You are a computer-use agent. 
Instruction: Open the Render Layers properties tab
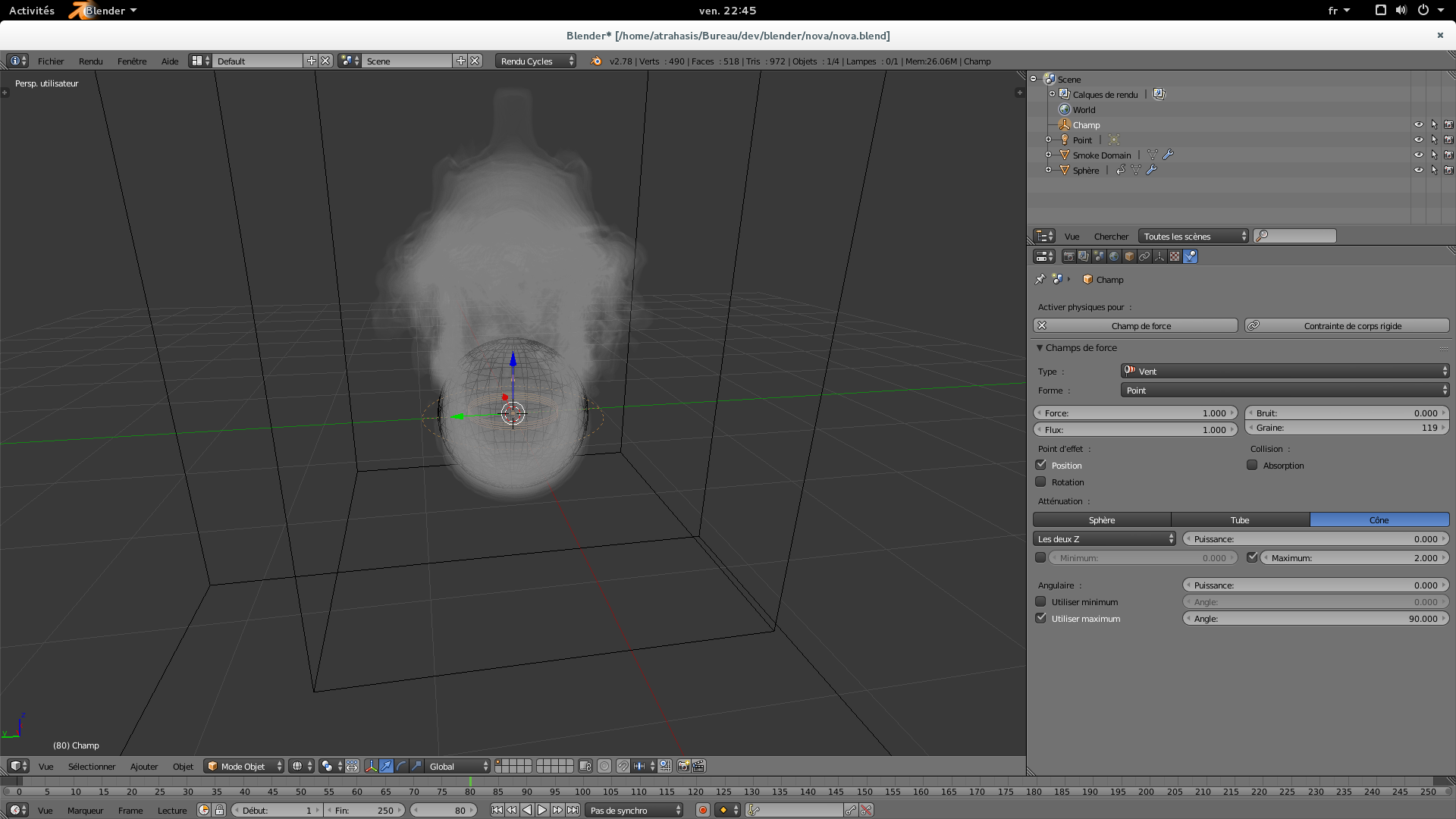(1084, 256)
